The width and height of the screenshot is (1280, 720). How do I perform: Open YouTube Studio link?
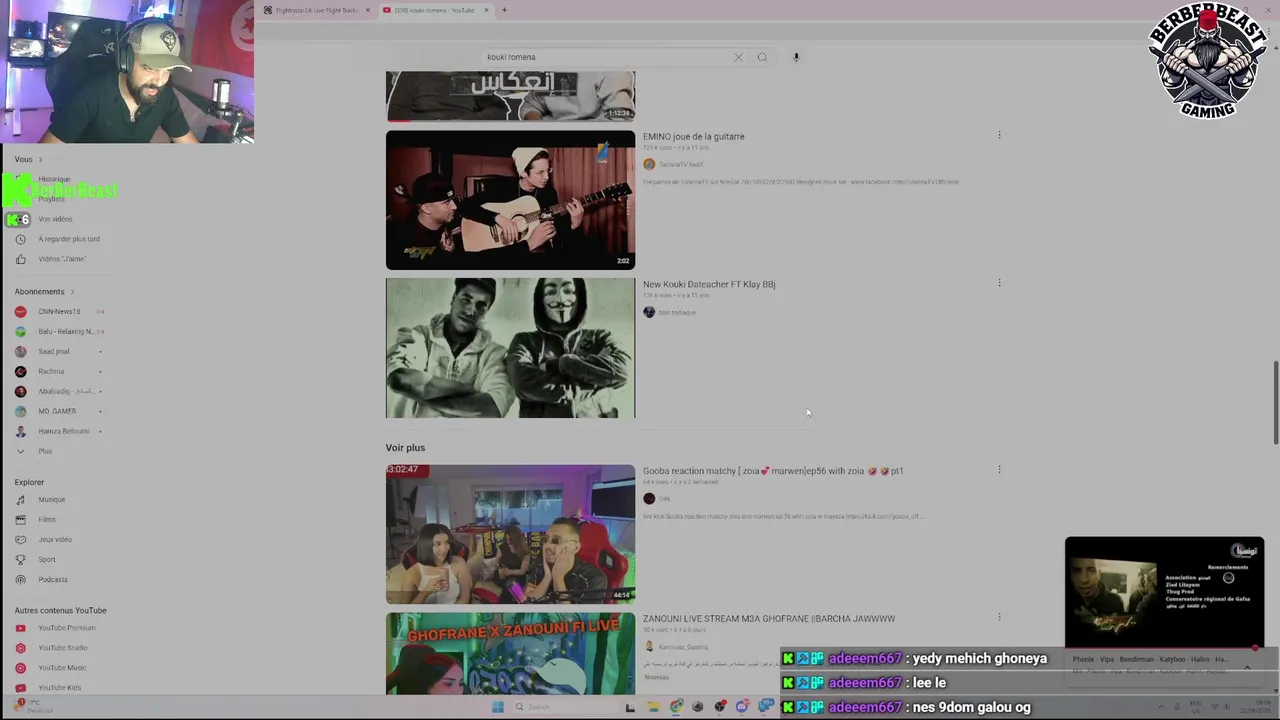pos(62,648)
